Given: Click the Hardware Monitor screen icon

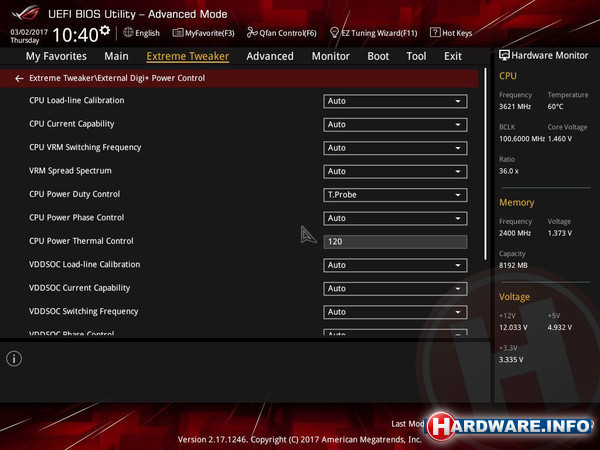Looking at the screenshot, I should tap(504, 55).
